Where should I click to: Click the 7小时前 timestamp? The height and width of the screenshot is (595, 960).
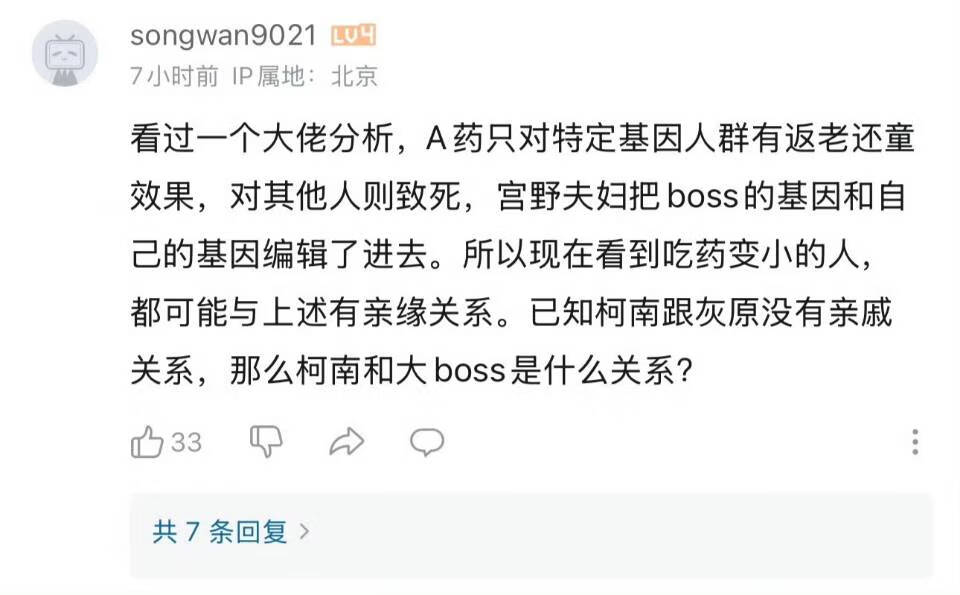coord(174,76)
